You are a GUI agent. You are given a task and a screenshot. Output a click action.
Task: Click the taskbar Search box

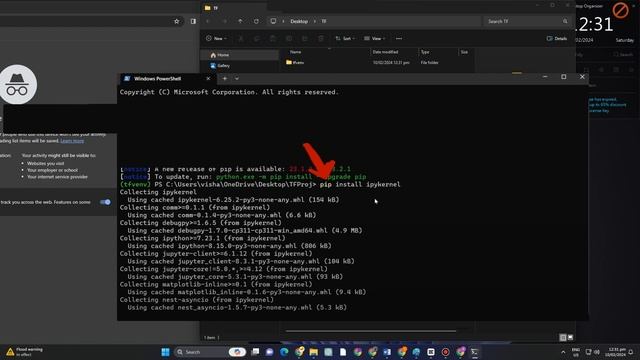click(x=211, y=352)
